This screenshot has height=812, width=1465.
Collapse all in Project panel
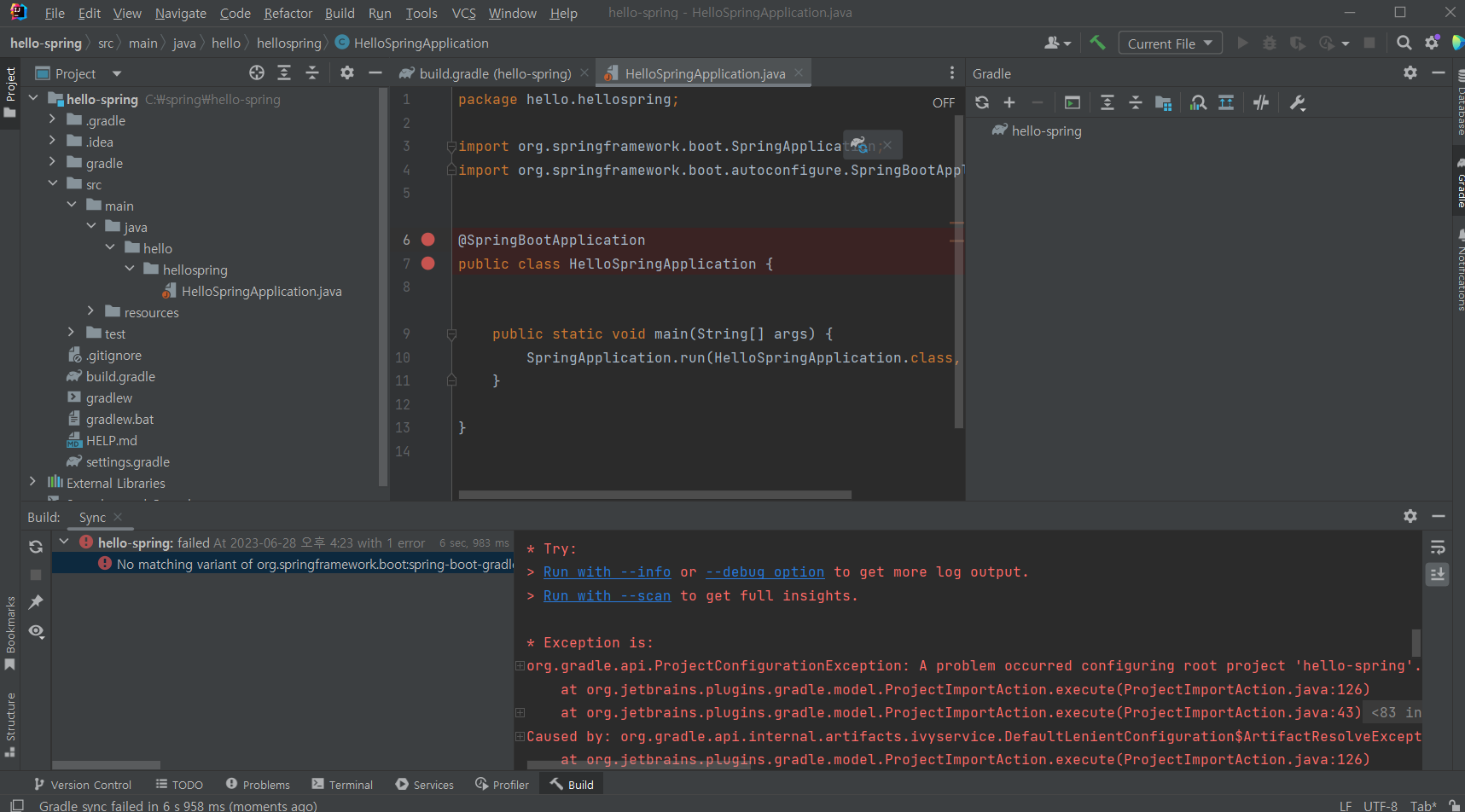(x=312, y=73)
